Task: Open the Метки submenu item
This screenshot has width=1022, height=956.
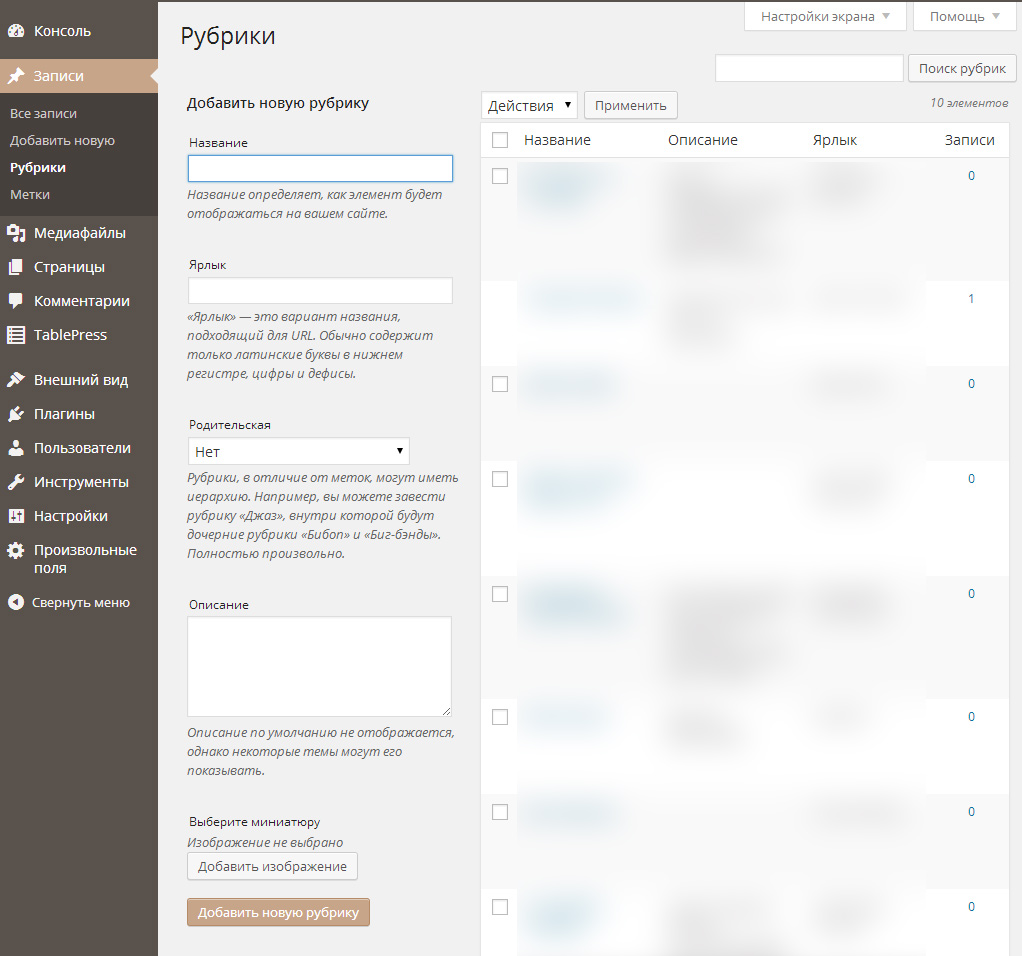Action: click(30, 194)
